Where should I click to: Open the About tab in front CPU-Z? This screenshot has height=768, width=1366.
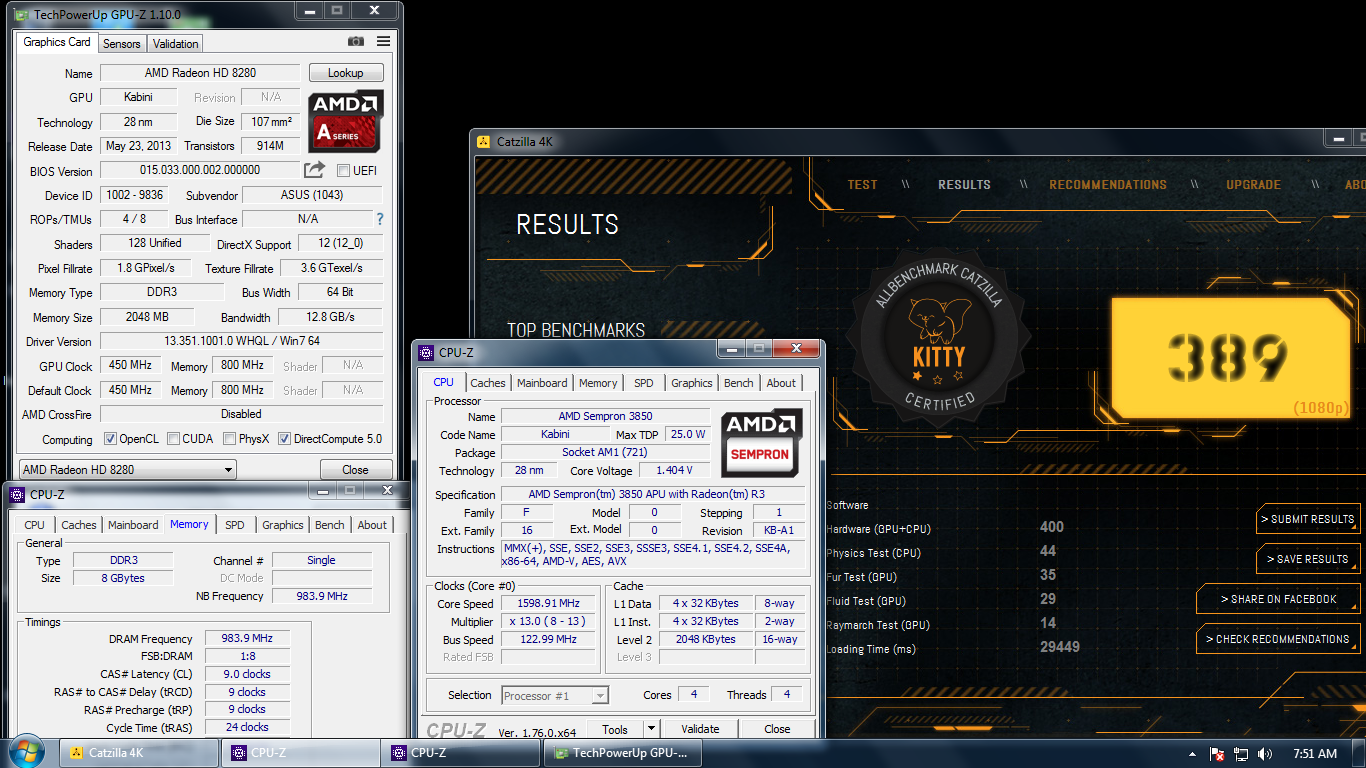pos(781,383)
